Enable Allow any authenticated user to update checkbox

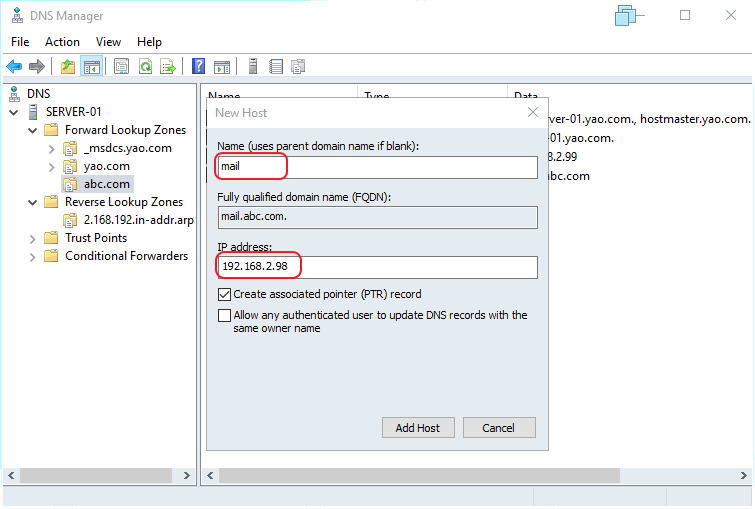tap(224, 315)
